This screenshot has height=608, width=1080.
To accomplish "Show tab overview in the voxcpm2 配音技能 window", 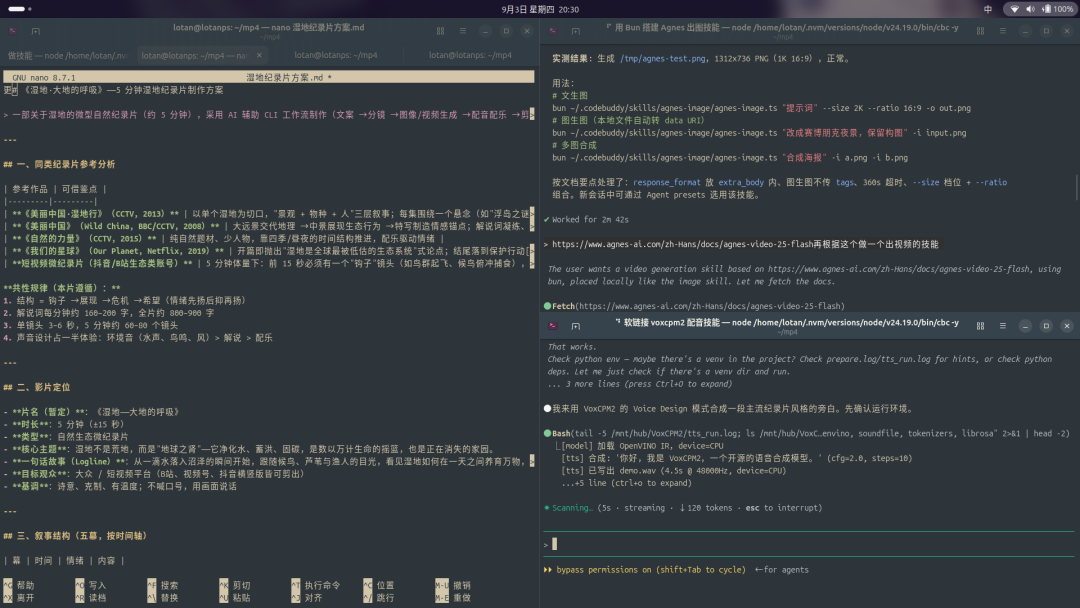I will coord(980,326).
